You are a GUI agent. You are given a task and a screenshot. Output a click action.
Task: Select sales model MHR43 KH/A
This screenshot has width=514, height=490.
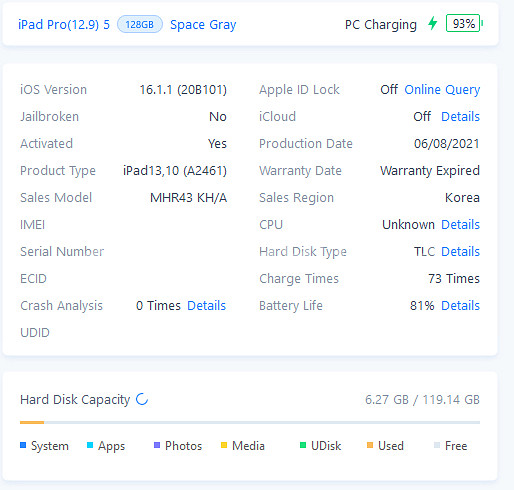pos(188,198)
